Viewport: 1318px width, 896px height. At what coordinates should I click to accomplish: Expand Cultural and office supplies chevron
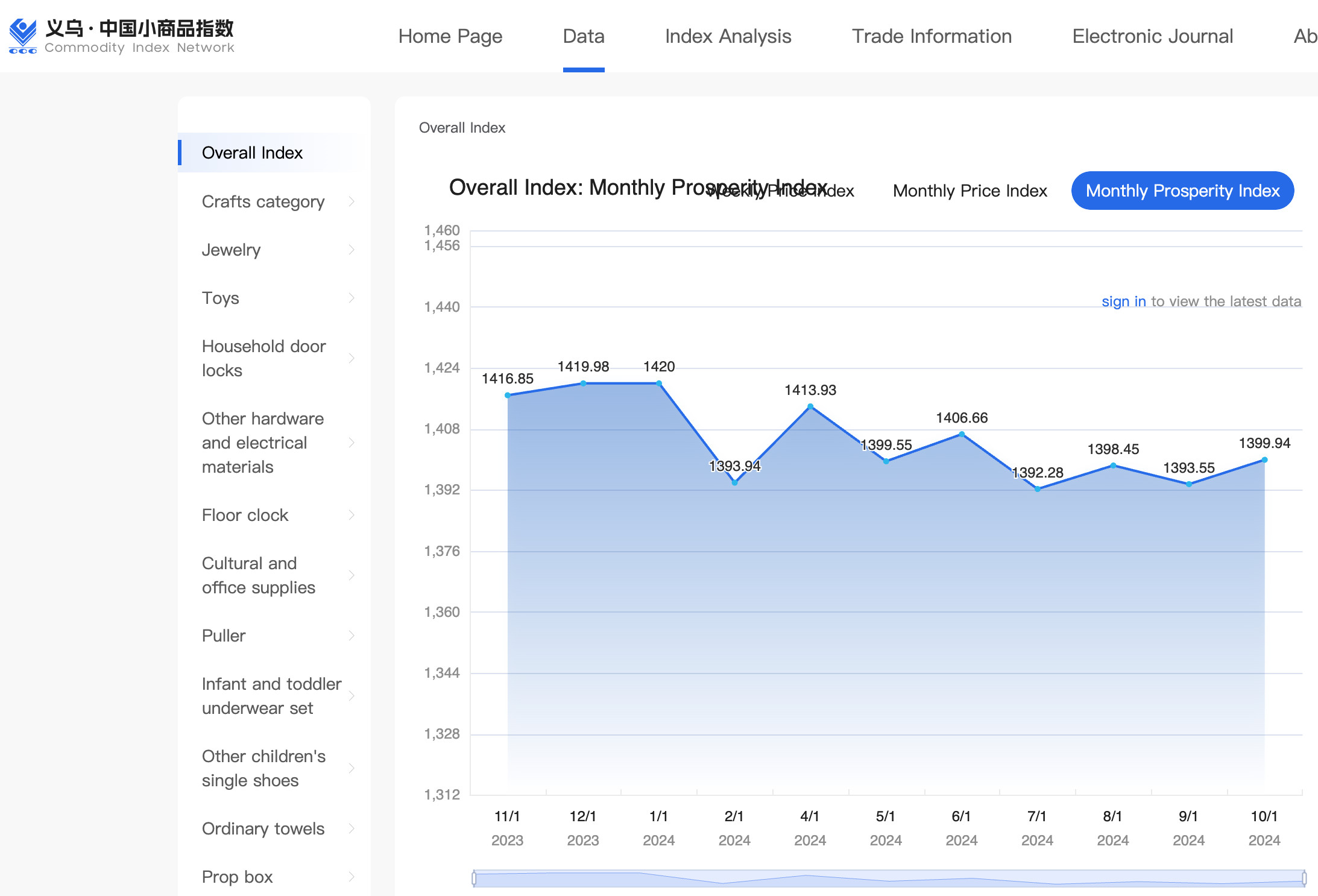tap(352, 575)
